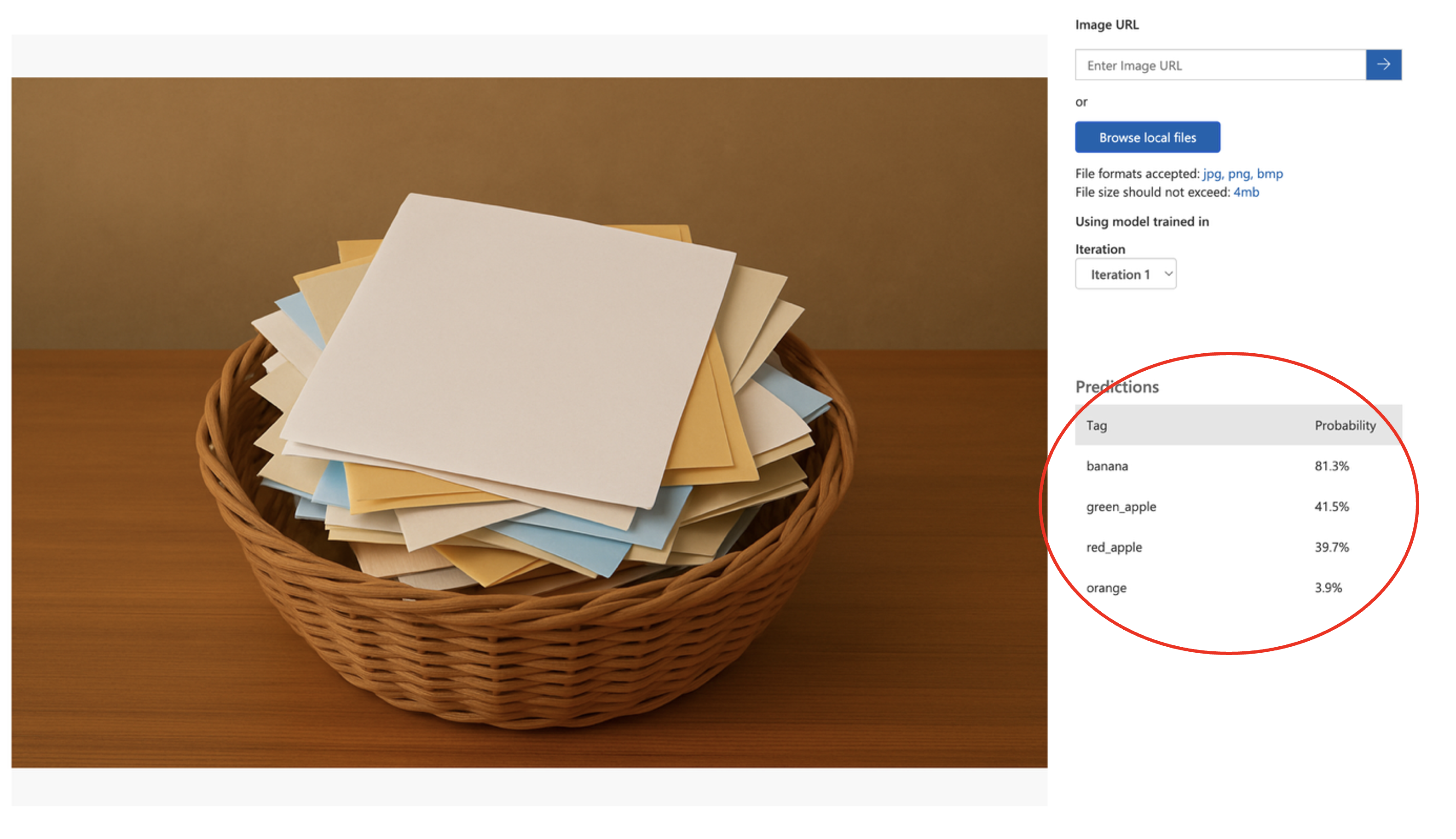Click the Tag column header

1096,425
